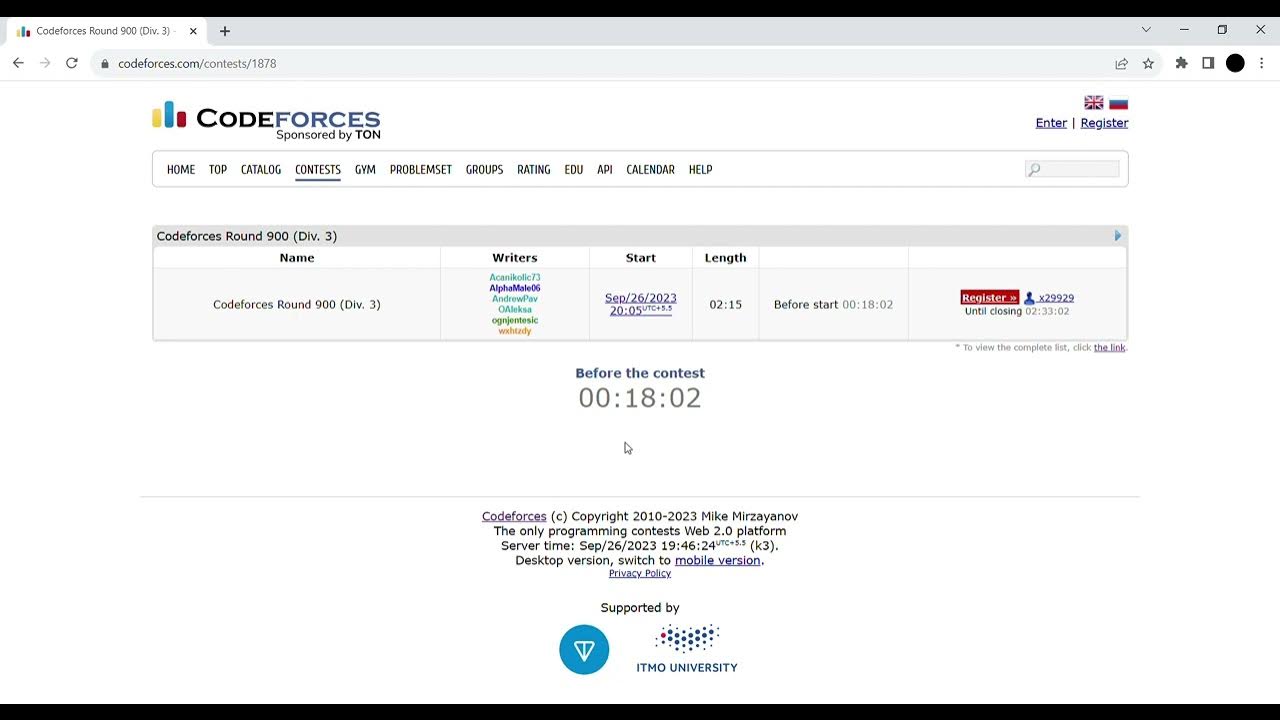Click the blue arrow in contest table header
1280x720 pixels.
1118,236
